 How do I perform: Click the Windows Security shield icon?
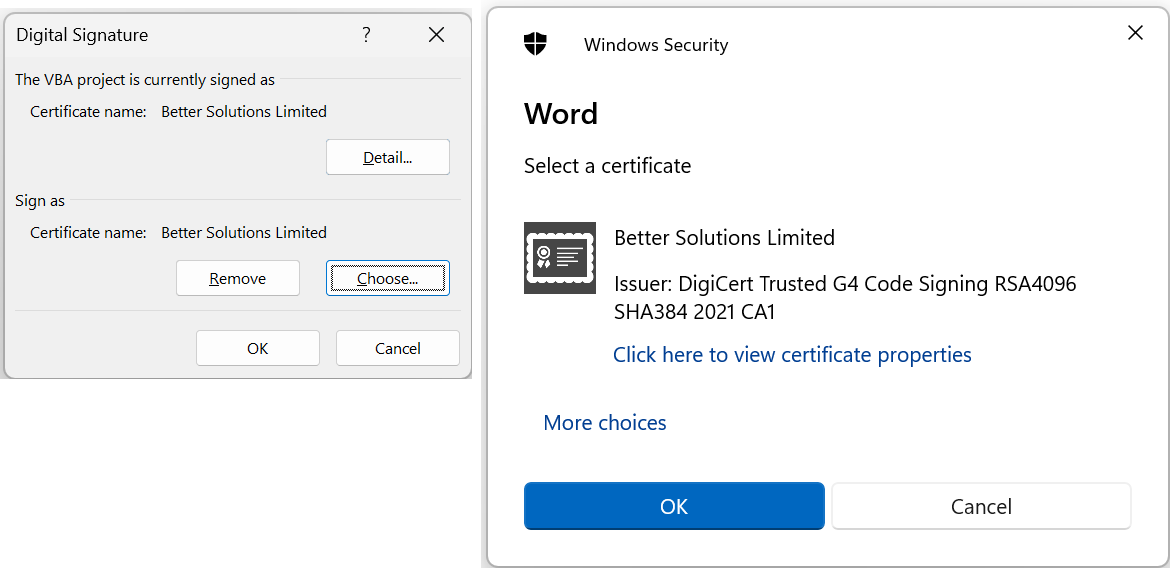coord(535,44)
